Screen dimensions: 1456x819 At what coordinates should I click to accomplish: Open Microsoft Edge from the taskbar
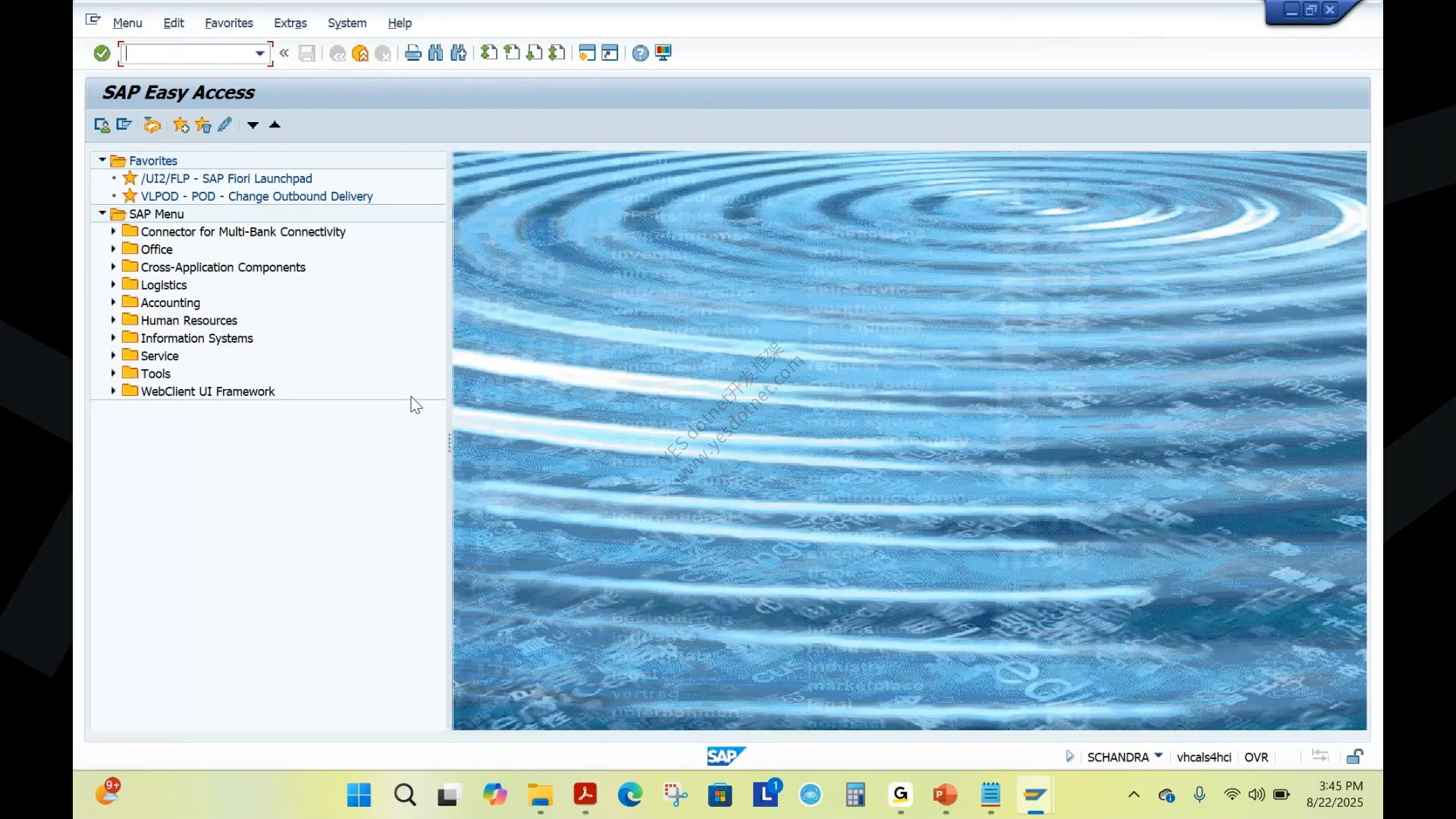pos(629,795)
